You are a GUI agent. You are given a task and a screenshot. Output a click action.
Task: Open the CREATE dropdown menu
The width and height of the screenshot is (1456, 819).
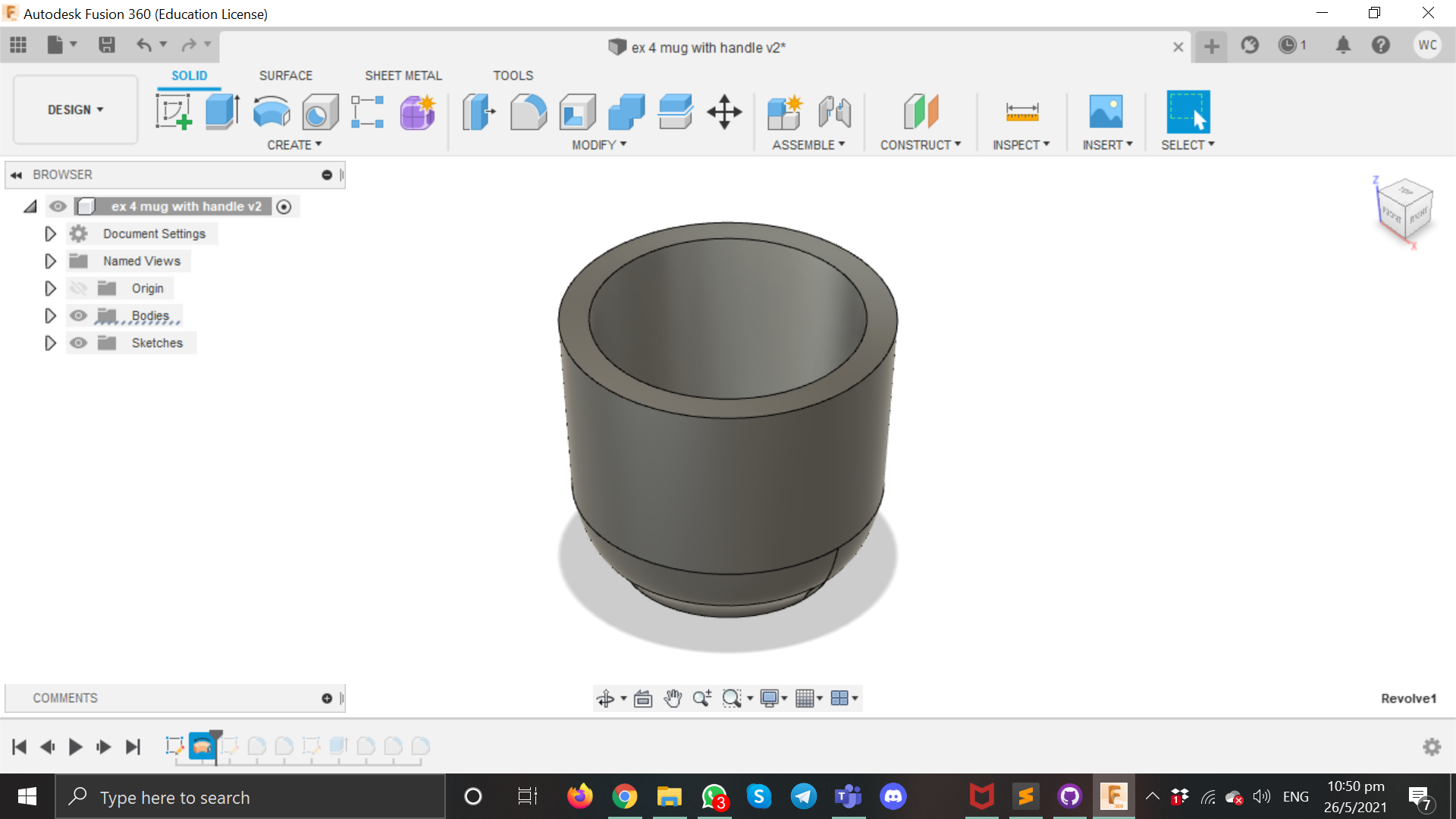[x=294, y=145]
